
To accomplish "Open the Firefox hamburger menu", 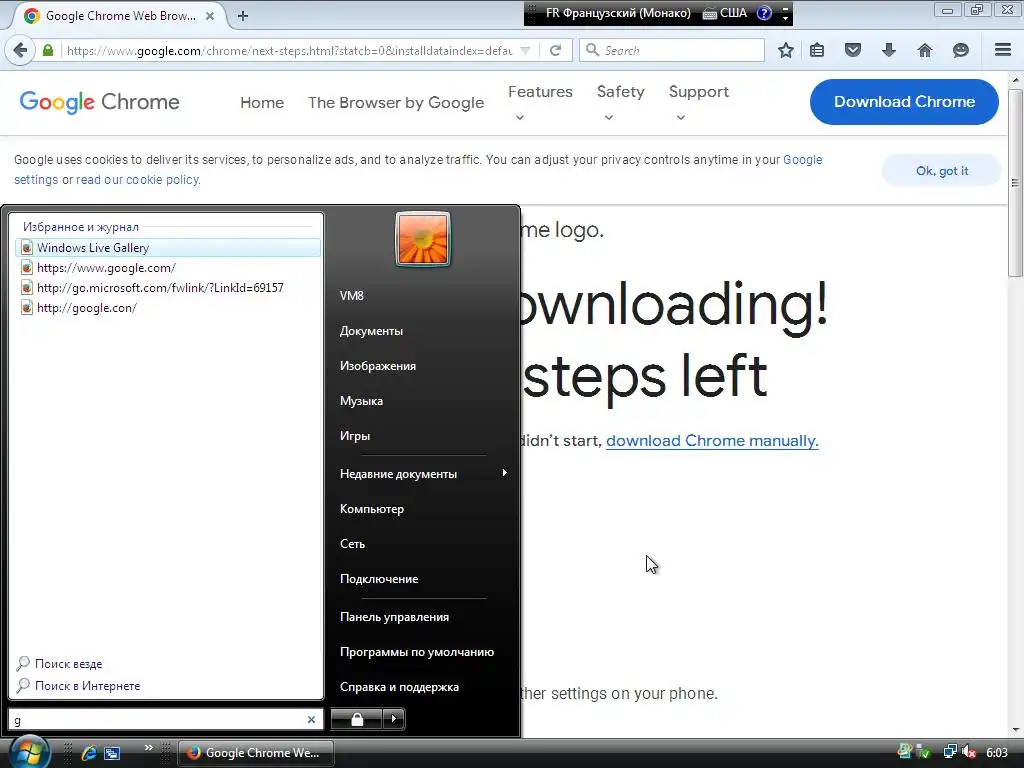I will pyautogui.click(x=1003, y=50).
